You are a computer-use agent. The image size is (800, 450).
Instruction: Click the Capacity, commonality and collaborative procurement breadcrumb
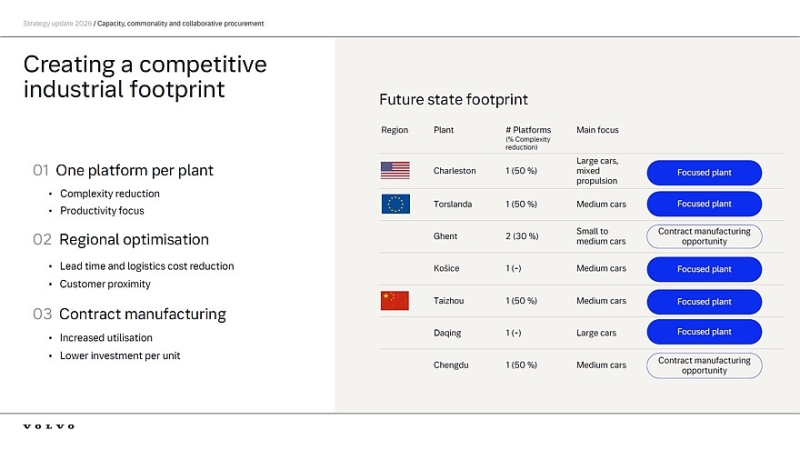[x=181, y=23]
